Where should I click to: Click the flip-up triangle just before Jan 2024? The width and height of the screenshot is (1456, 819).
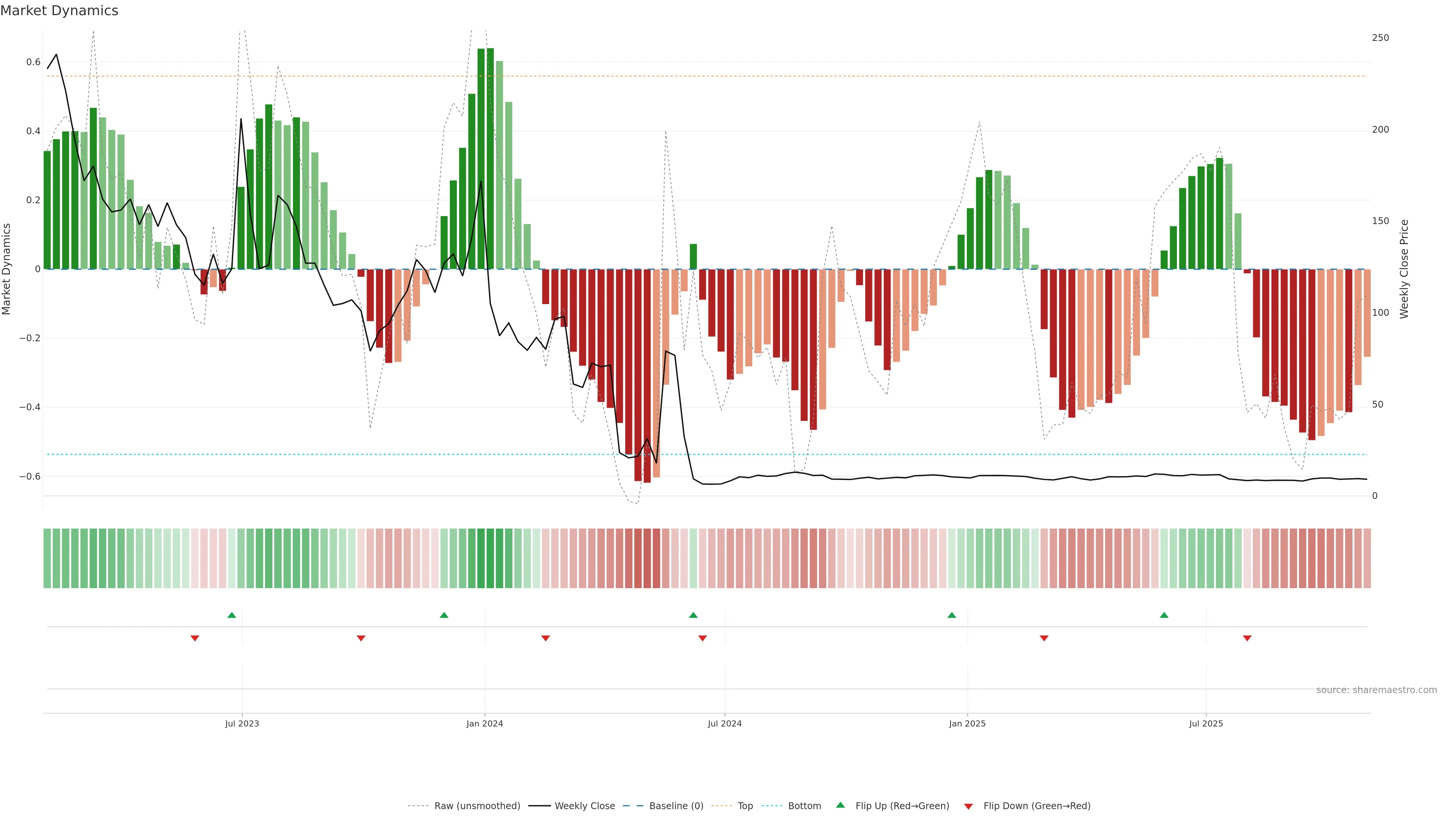tap(444, 615)
